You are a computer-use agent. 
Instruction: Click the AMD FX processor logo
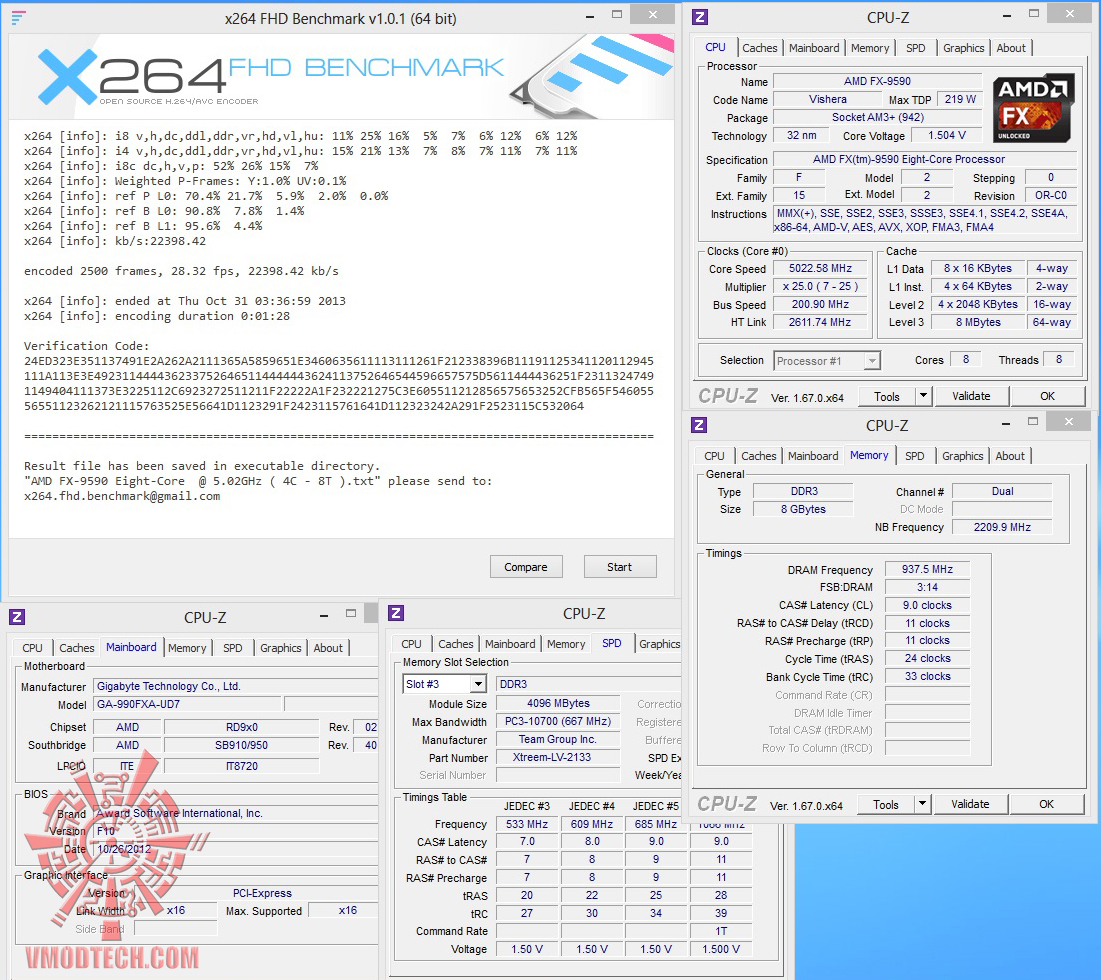1033,107
